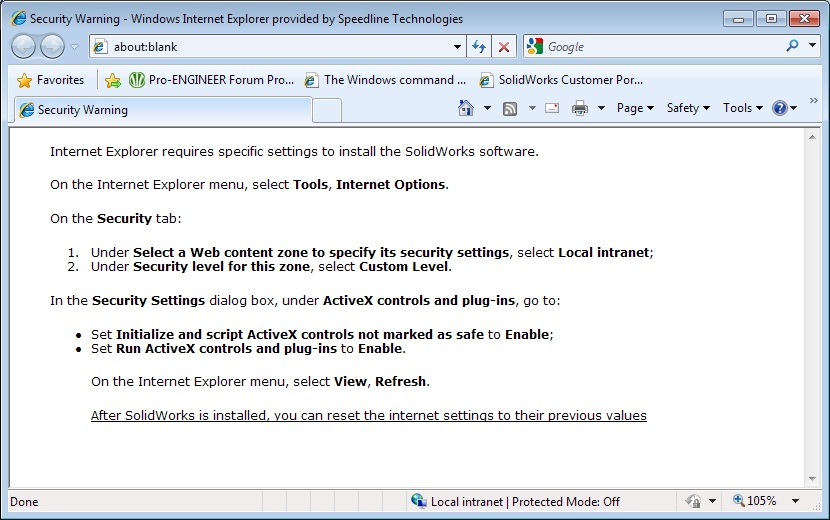Open the Pro-ENGINEER Forum favorite link
Image resolution: width=830 pixels, height=520 pixels.
(x=211, y=80)
